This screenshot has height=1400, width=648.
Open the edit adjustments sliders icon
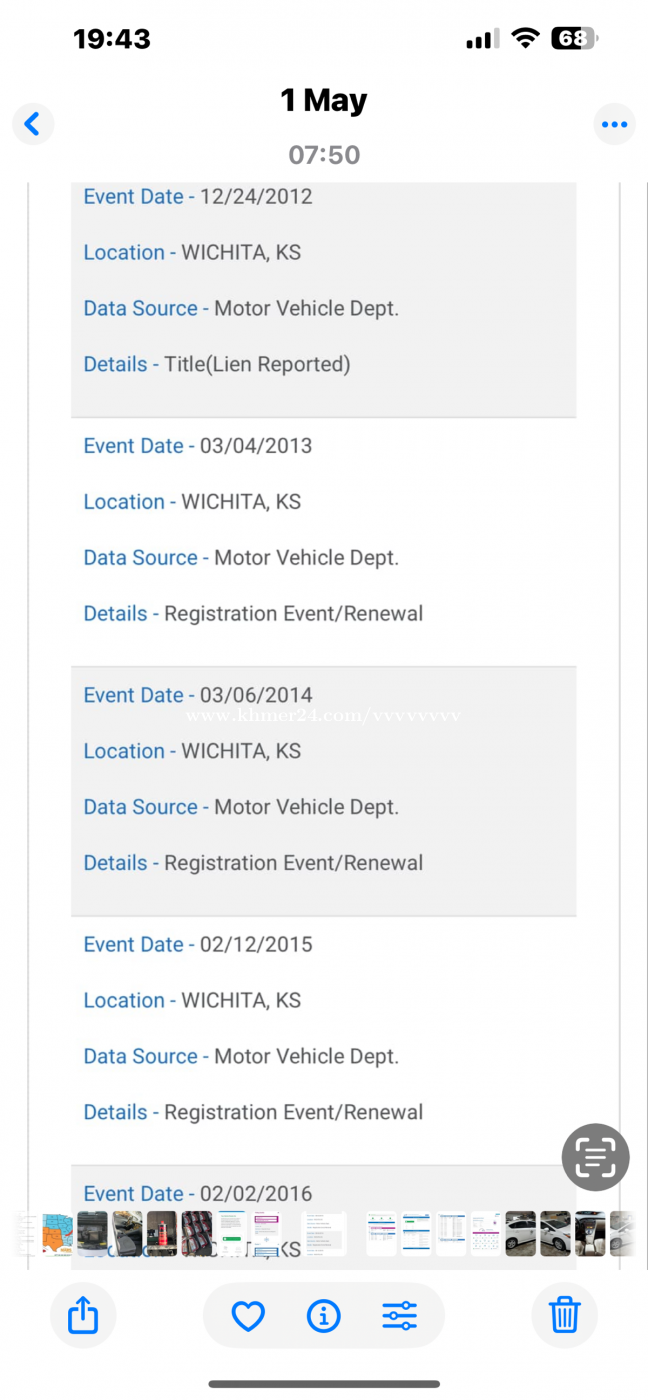pos(399,1316)
